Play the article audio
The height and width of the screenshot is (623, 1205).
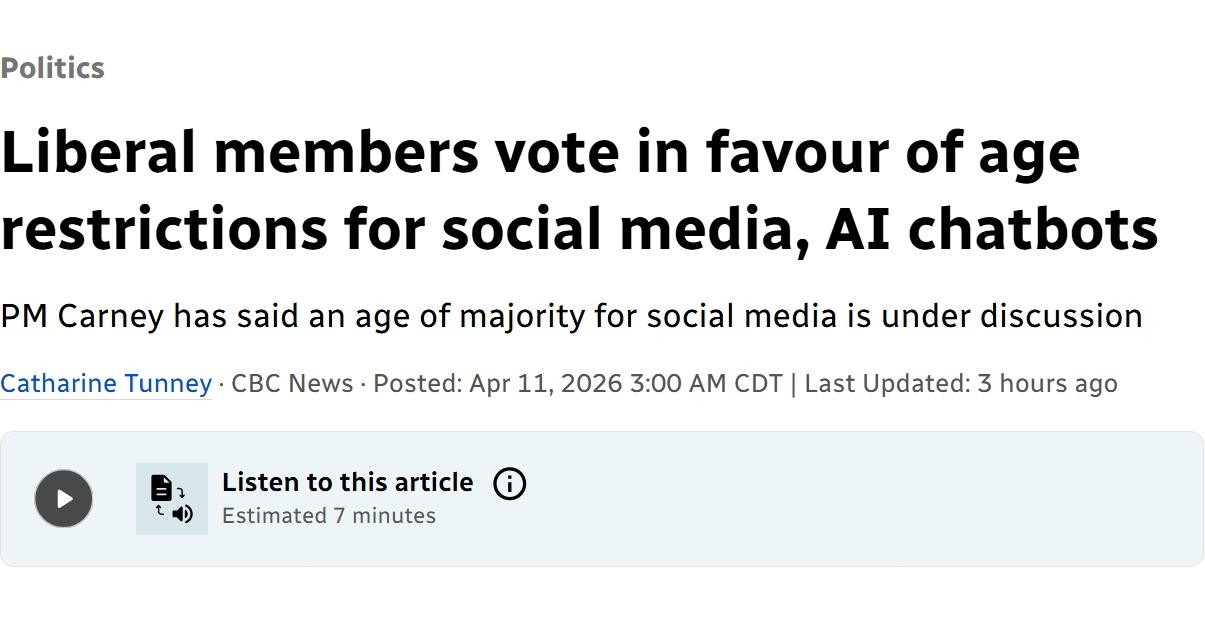(x=63, y=498)
